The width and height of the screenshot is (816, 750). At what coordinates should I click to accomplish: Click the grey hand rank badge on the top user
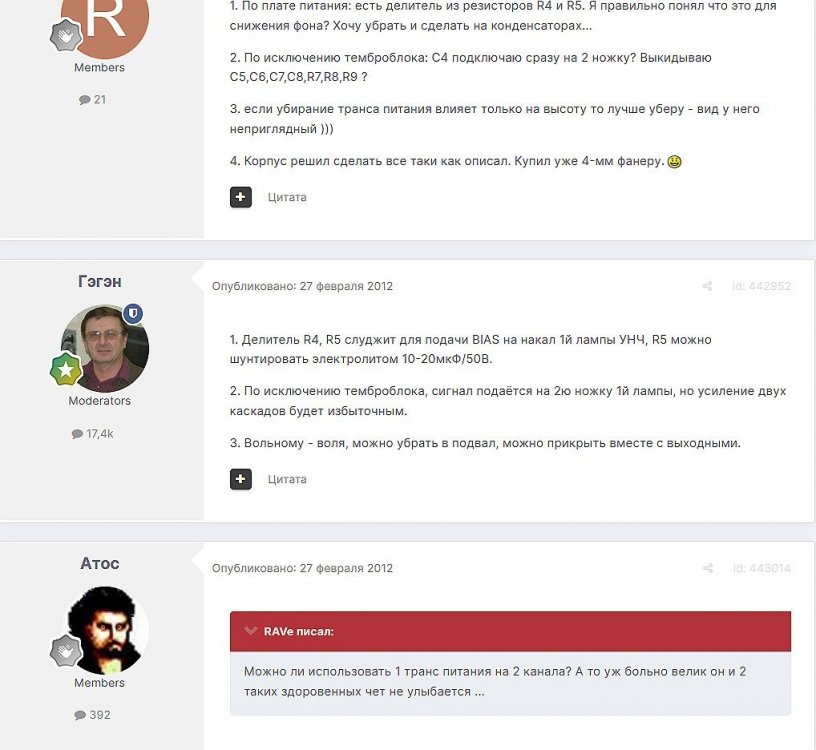[66, 35]
